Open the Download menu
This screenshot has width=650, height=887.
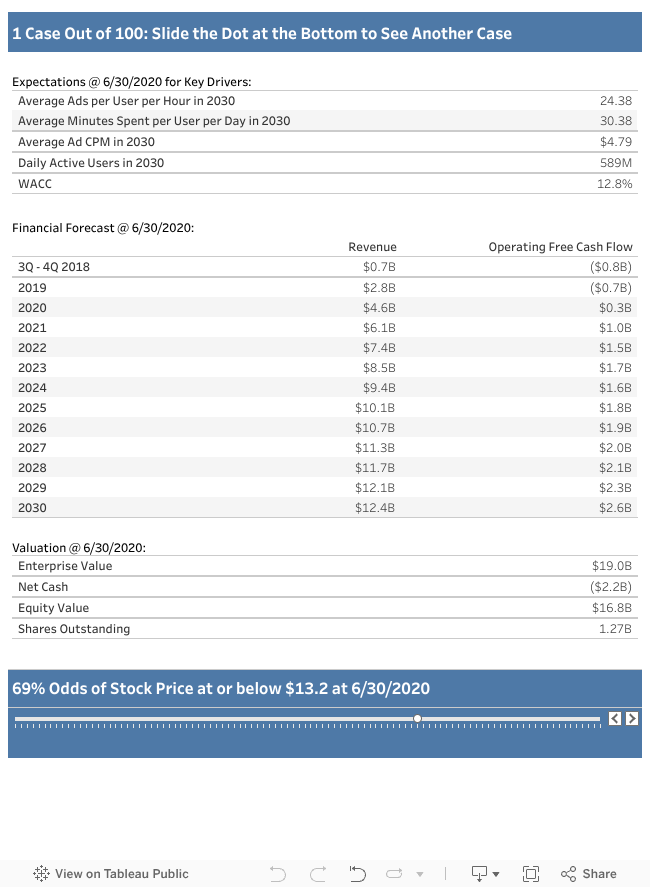(x=486, y=873)
